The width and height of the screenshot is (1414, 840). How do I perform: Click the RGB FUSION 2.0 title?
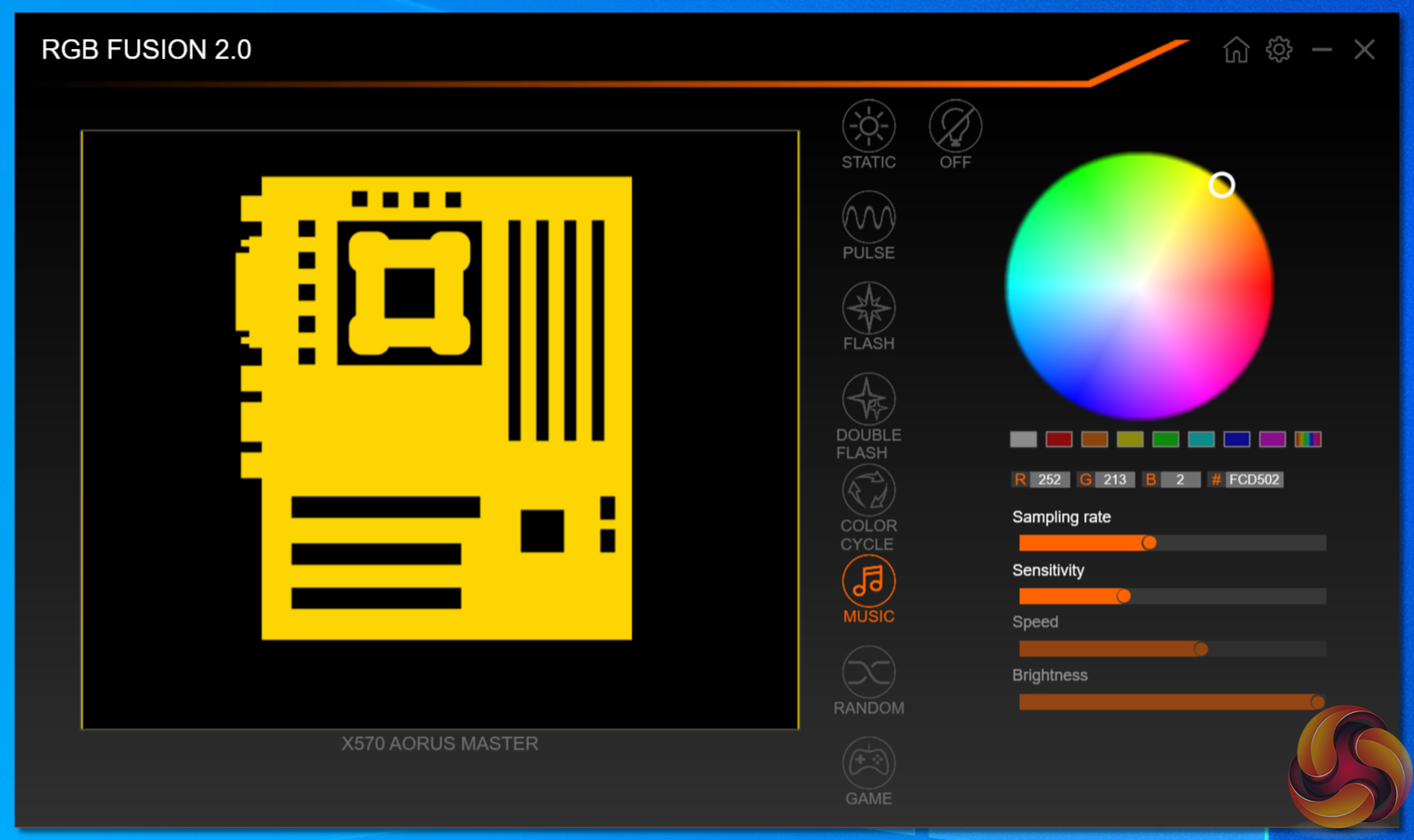click(x=147, y=50)
